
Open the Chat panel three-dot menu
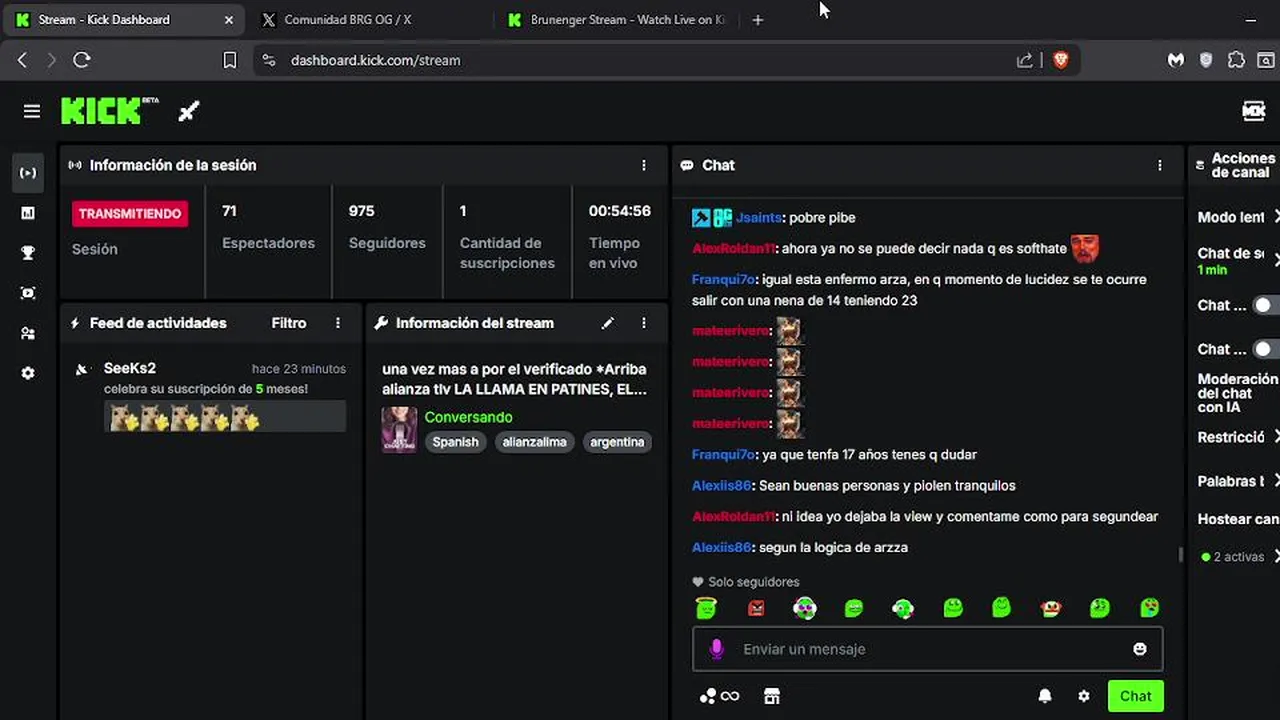click(1160, 165)
